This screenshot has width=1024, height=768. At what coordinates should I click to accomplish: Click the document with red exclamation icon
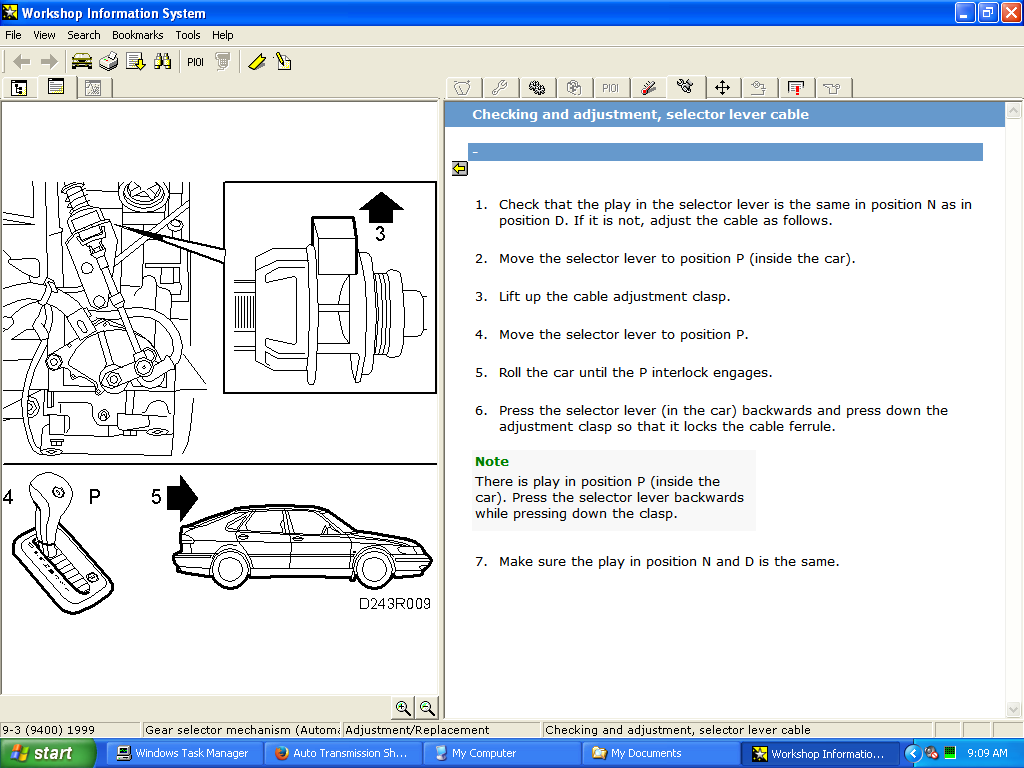(796, 88)
